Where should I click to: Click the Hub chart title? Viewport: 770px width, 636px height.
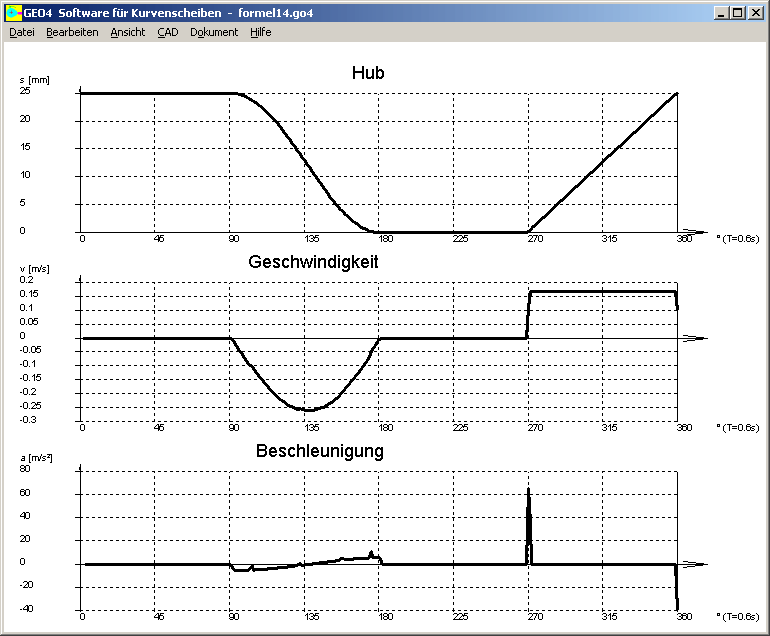point(368,73)
